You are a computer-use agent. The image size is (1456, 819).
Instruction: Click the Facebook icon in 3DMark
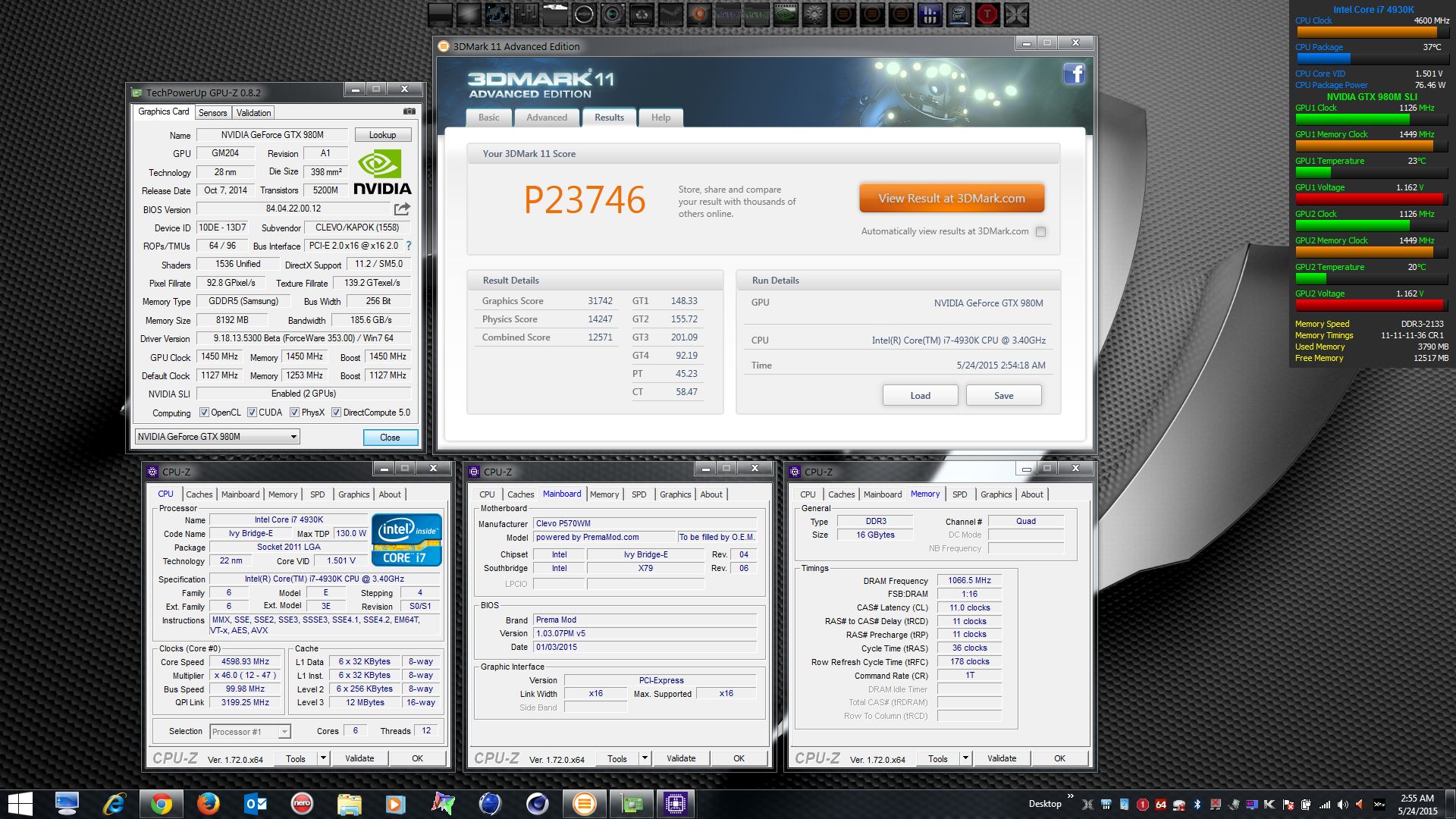(1074, 74)
